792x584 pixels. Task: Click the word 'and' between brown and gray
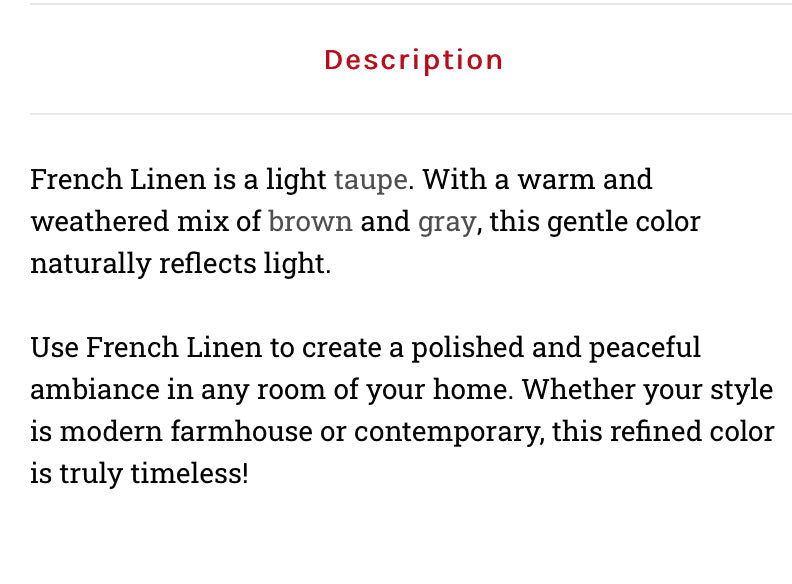click(x=385, y=221)
